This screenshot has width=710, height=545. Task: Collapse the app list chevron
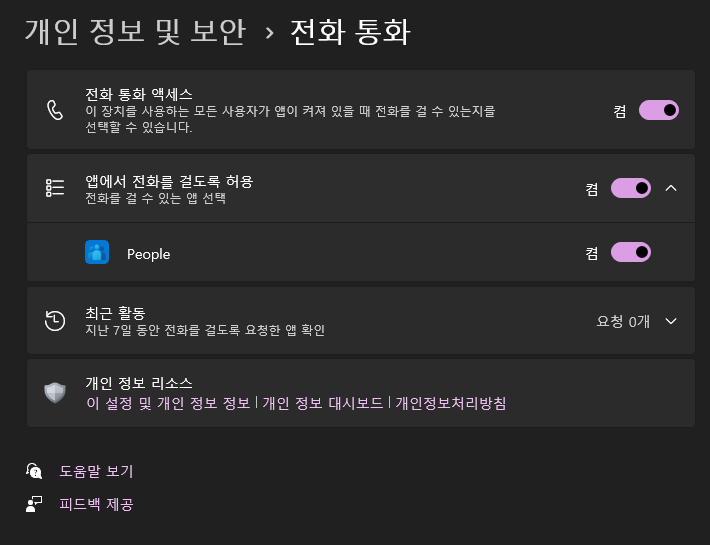click(x=671, y=188)
